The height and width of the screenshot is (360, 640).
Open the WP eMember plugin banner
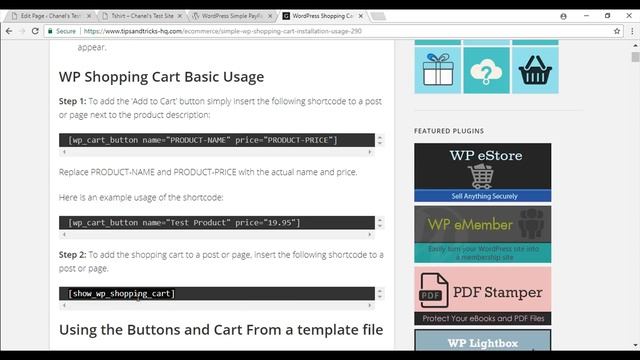click(482, 234)
